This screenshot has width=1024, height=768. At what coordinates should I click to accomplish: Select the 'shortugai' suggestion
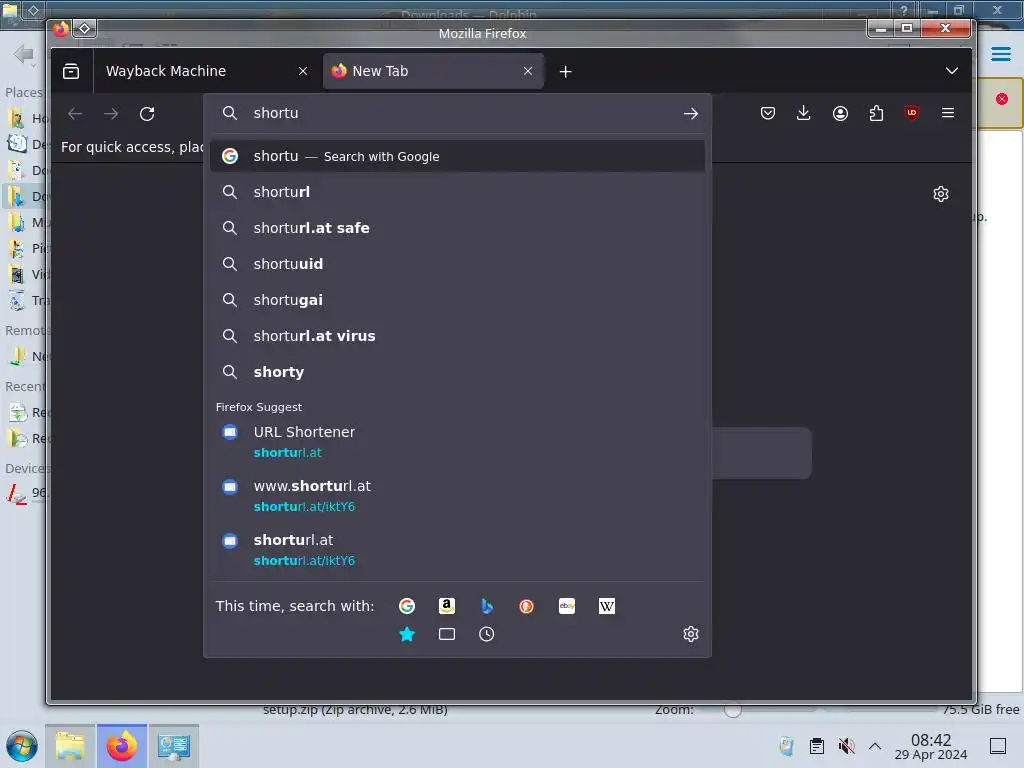tap(457, 300)
